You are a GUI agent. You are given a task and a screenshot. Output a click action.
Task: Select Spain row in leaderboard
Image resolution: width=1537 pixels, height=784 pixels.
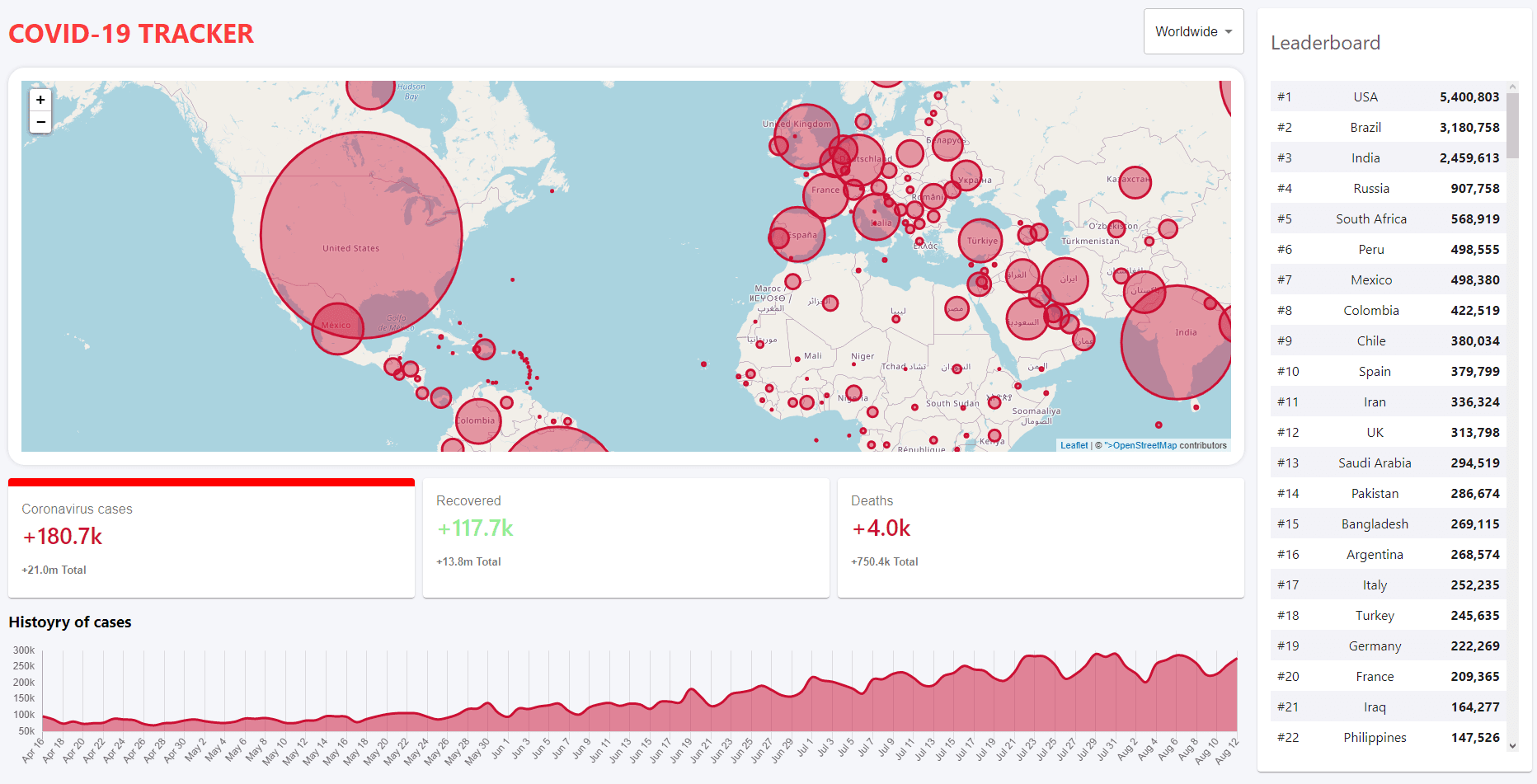[x=1389, y=371]
